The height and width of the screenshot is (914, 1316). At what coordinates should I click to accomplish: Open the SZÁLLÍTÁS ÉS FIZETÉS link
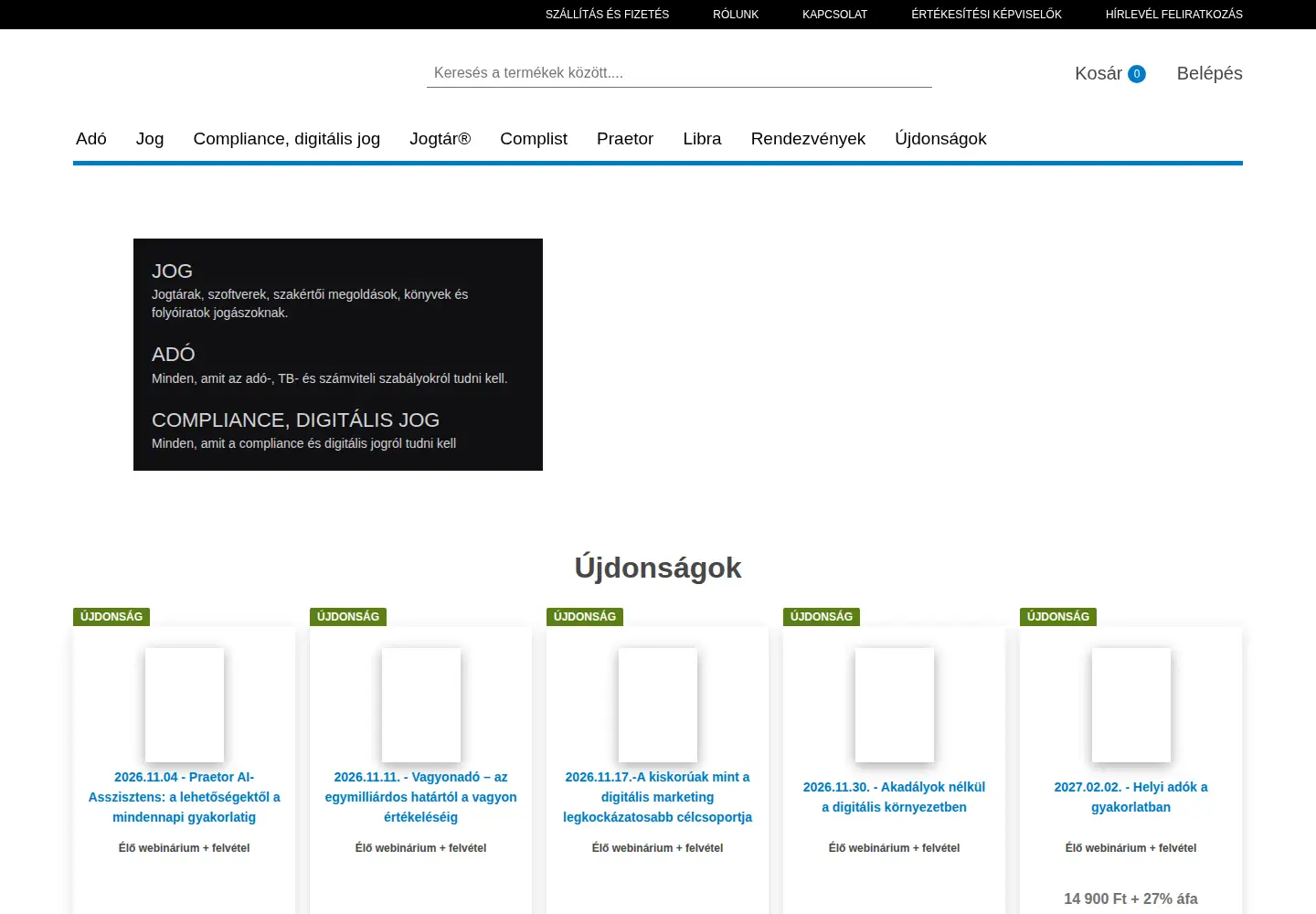[x=607, y=15]
